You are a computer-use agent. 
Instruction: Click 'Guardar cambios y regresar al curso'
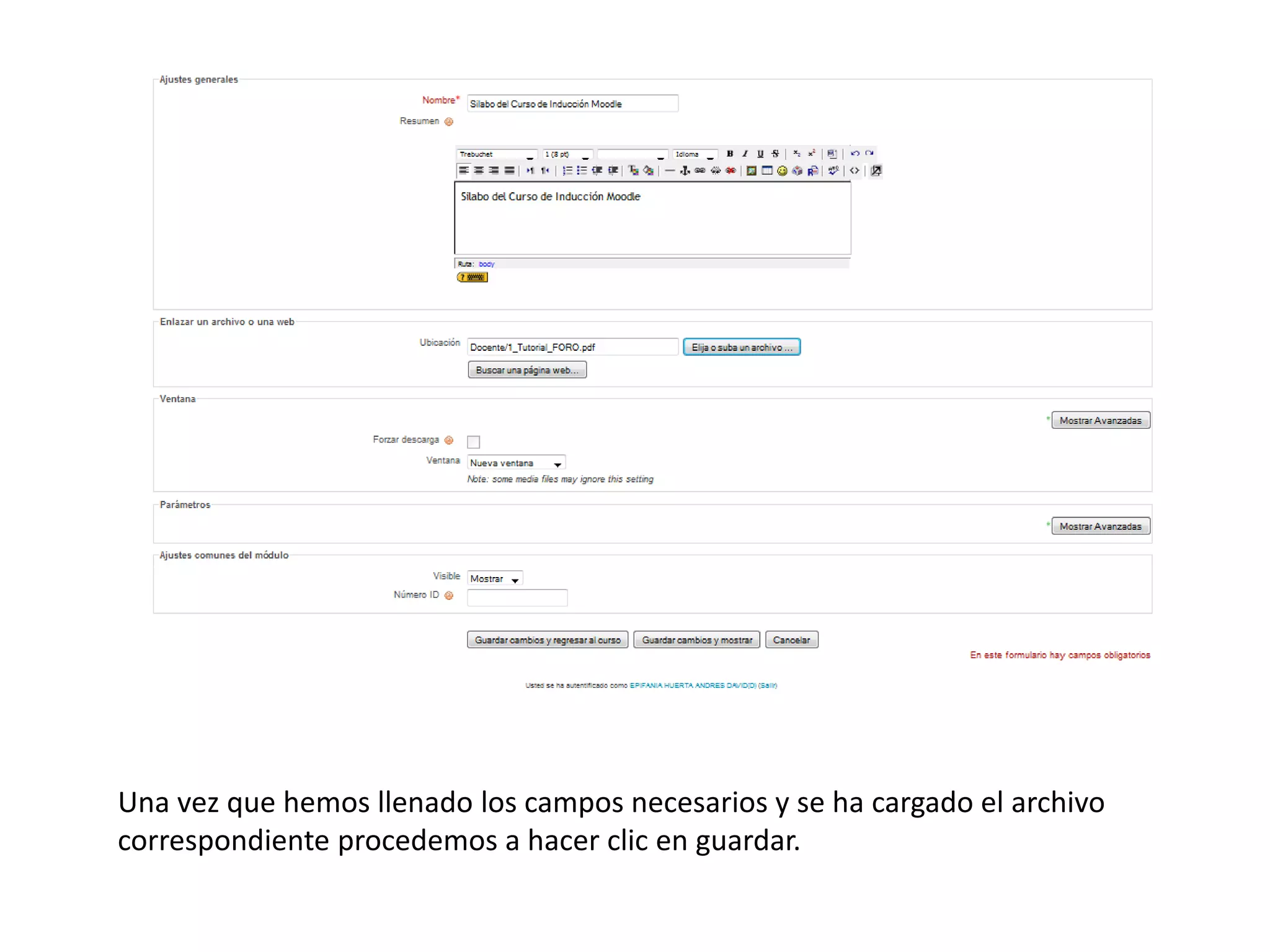[548, 640]
